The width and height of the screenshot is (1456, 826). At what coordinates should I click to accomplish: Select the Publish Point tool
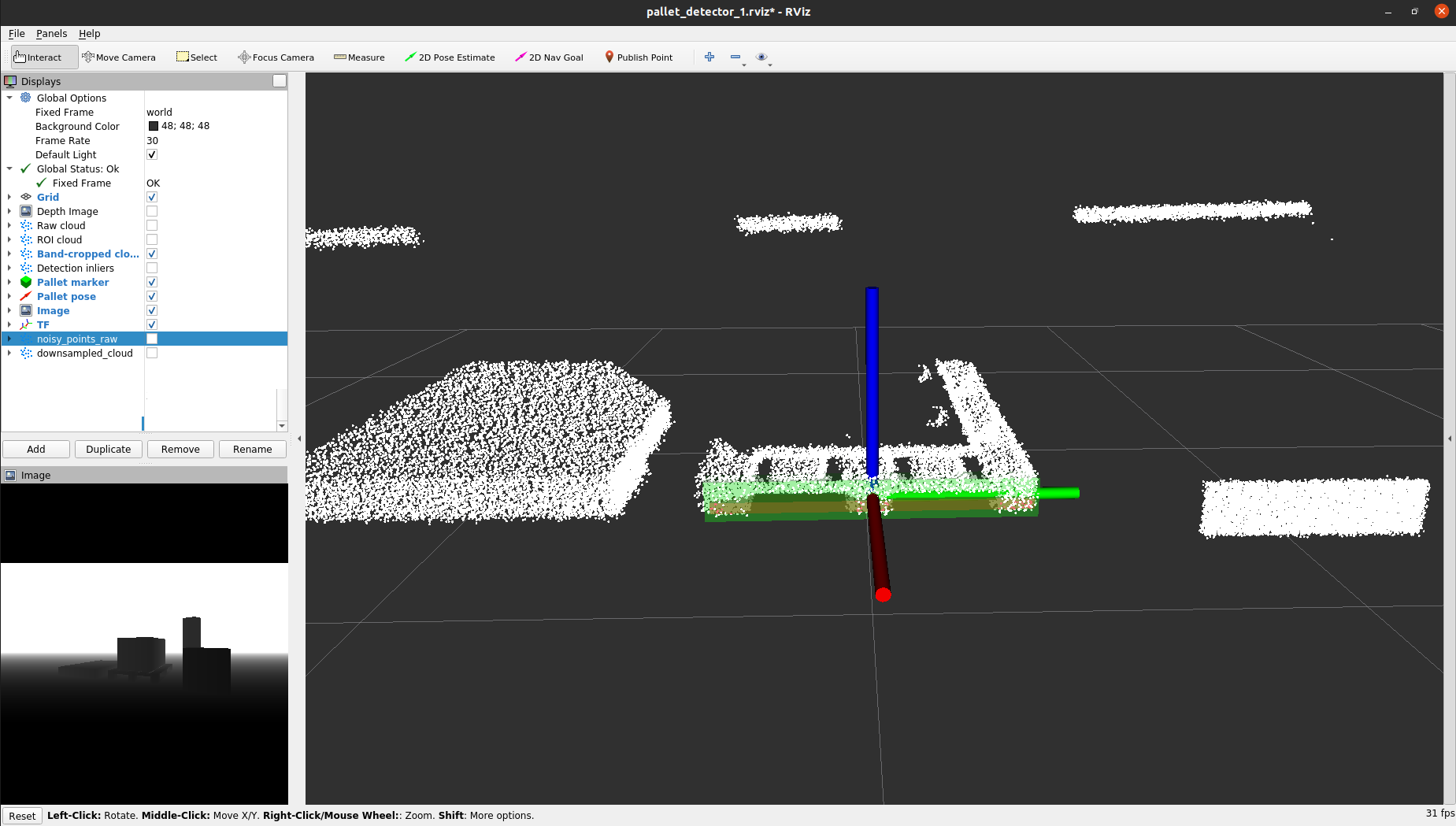pyautogui.click(x=639, y=57)
